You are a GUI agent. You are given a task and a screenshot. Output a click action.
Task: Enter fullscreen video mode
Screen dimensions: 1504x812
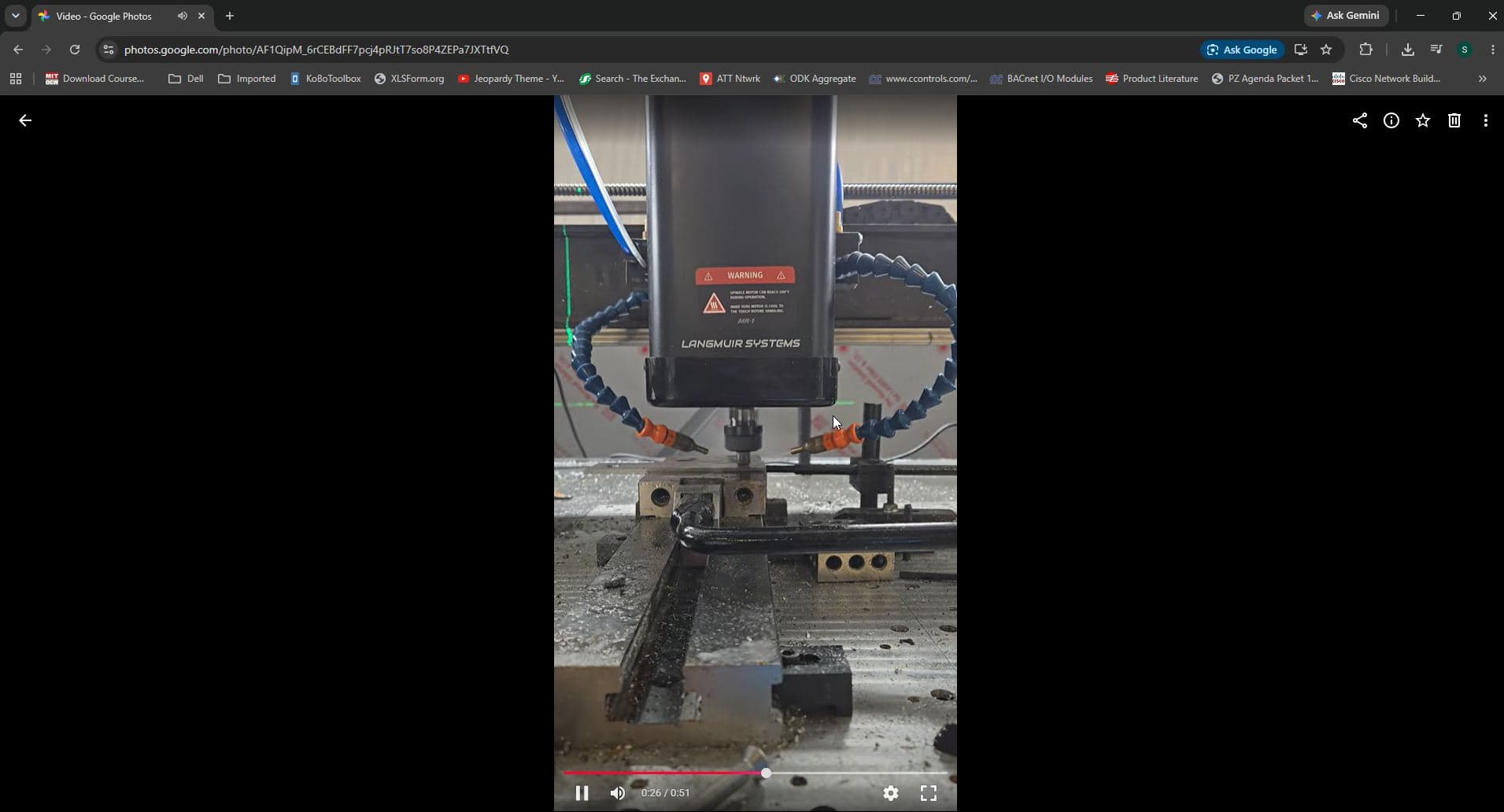(x=928, y=793)
